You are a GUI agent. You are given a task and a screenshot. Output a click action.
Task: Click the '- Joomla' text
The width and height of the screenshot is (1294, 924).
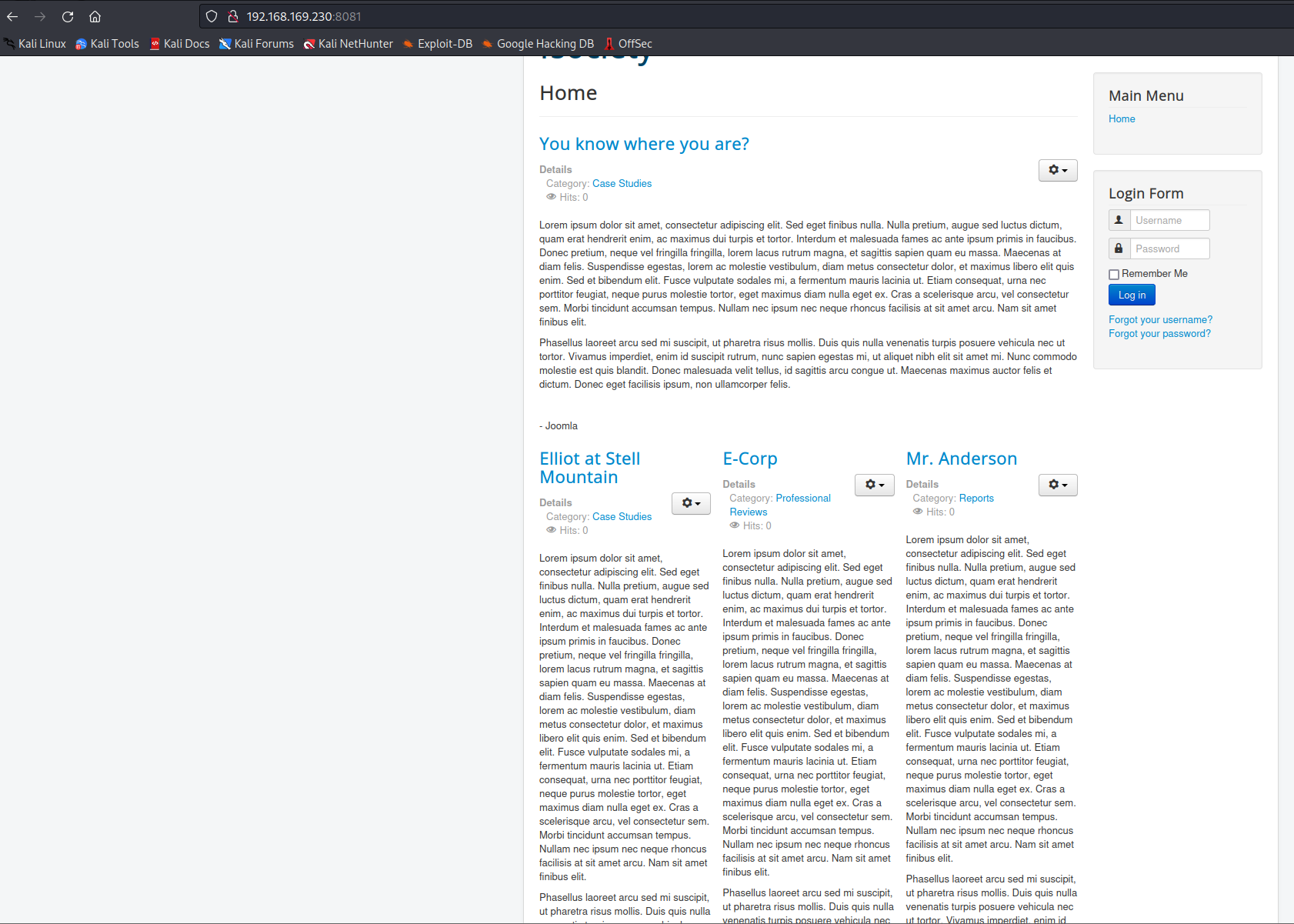pos(559,425)
